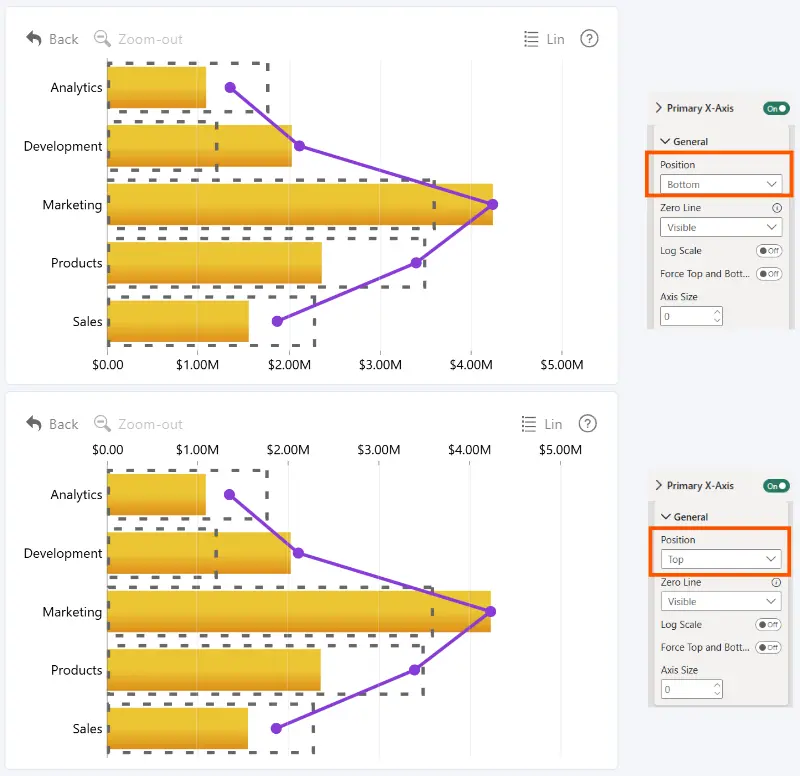Click the $3.00M axis label in the upper chart

coord(380,365)
